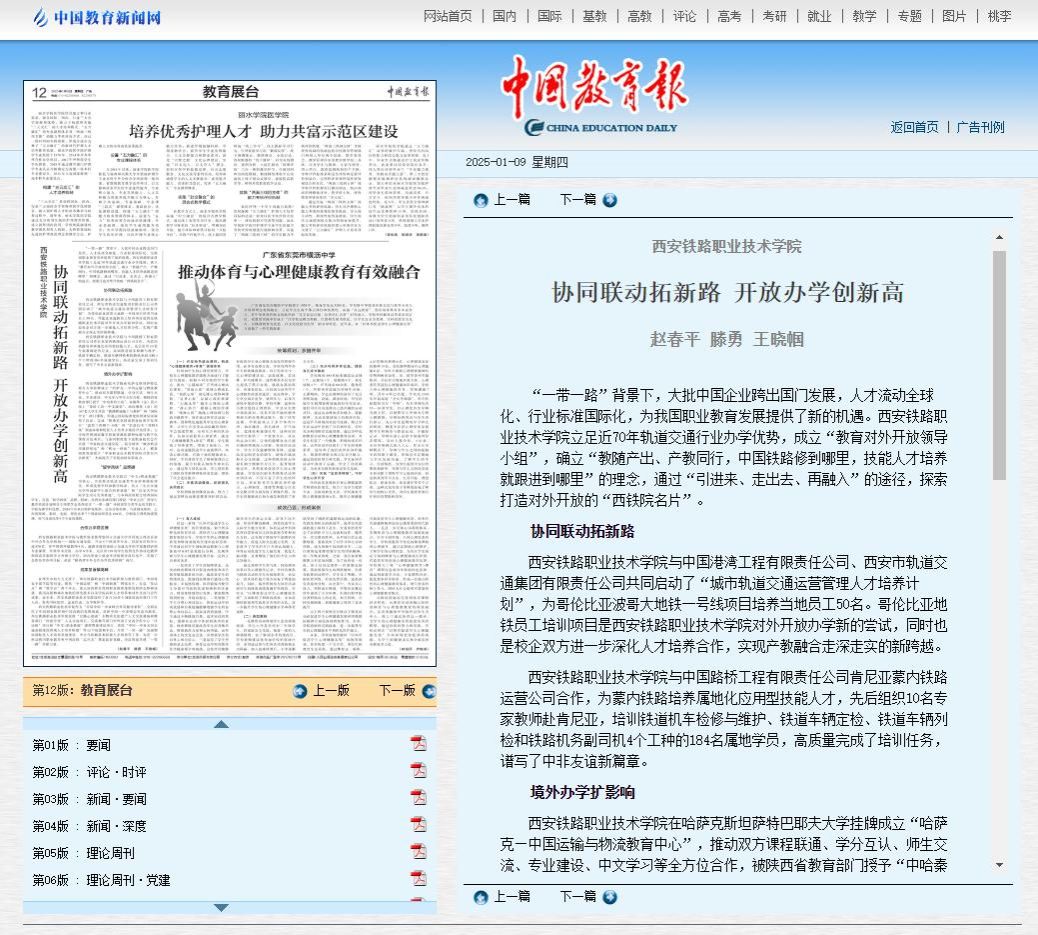Screen dimensions: 1038x935
Task: Click PDF icon for 第01版 要闻
Action: [418, 744]
